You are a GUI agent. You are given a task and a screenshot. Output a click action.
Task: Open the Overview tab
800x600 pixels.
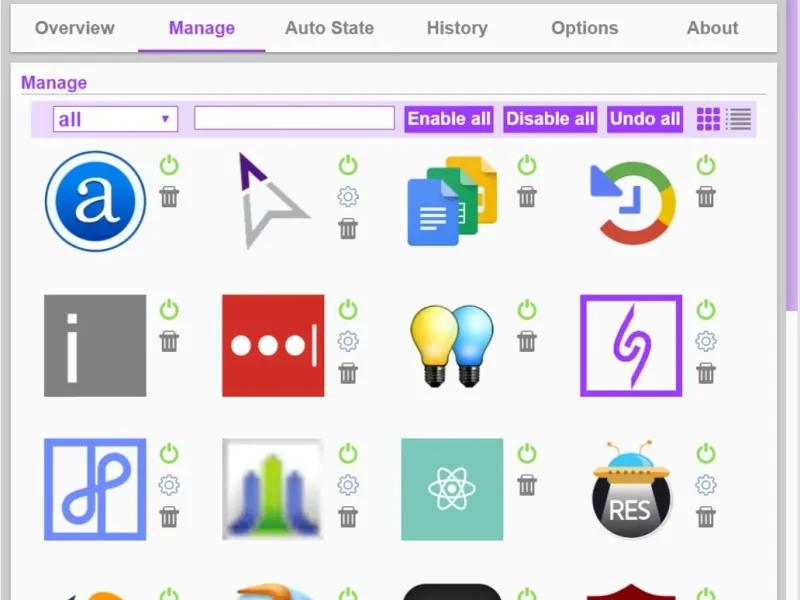pos(74,28)
